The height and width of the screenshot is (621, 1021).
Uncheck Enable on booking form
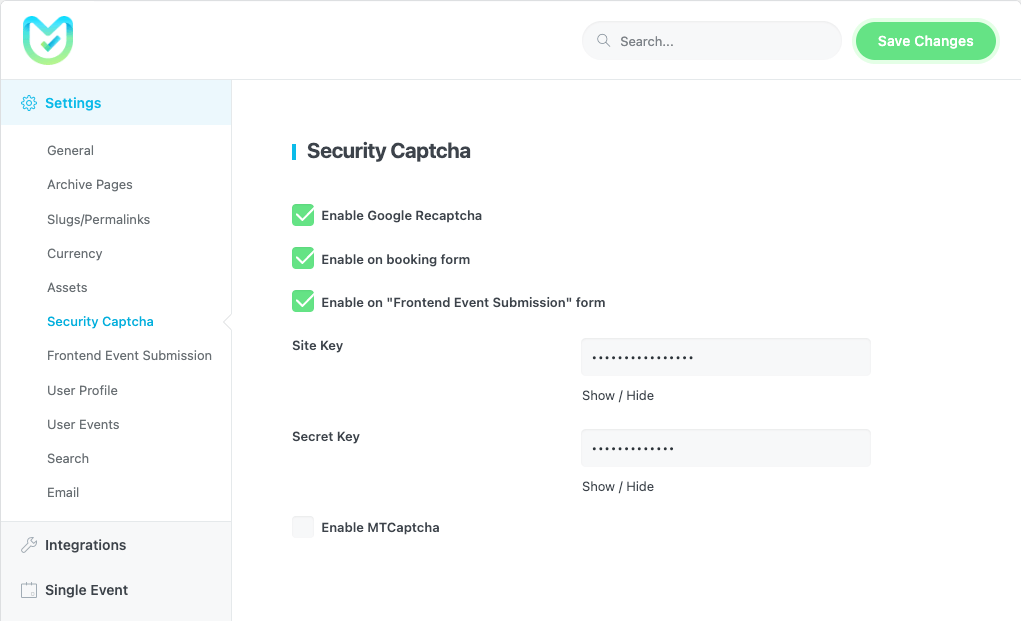(303, 258)
